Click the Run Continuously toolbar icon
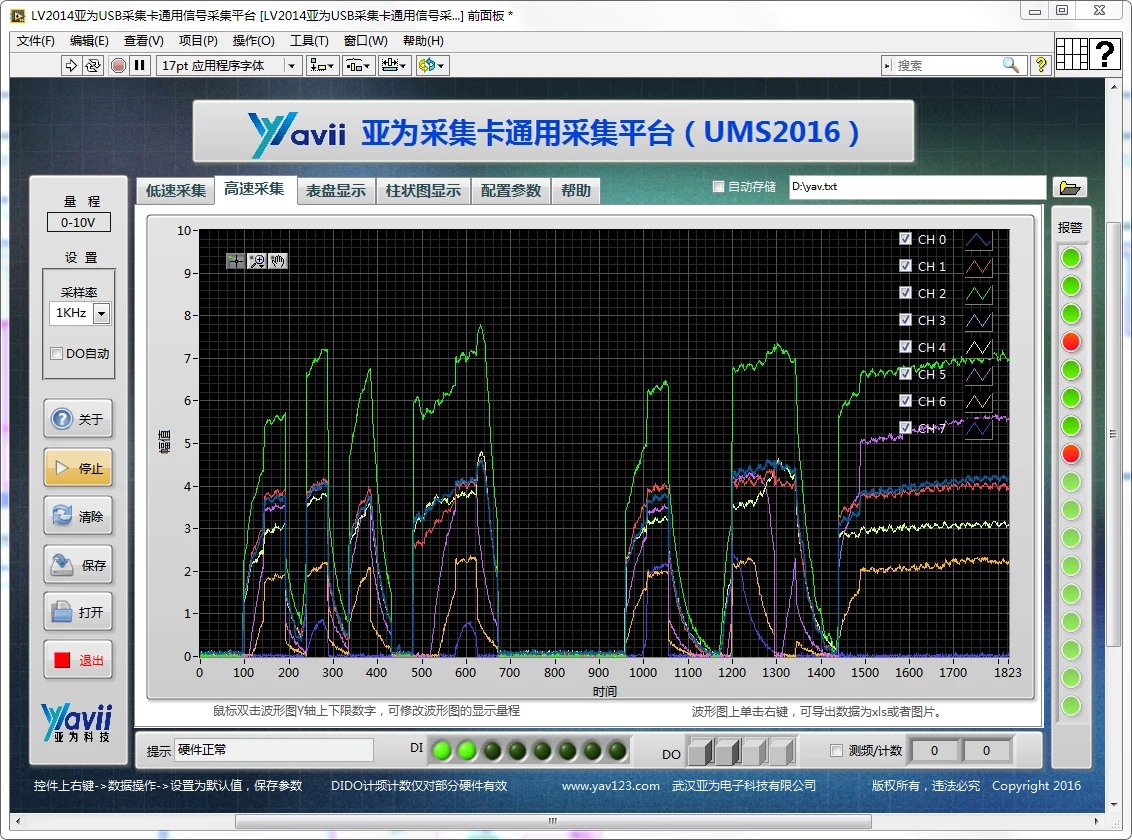The image size is (1132, 840). [x=92, y=66]
